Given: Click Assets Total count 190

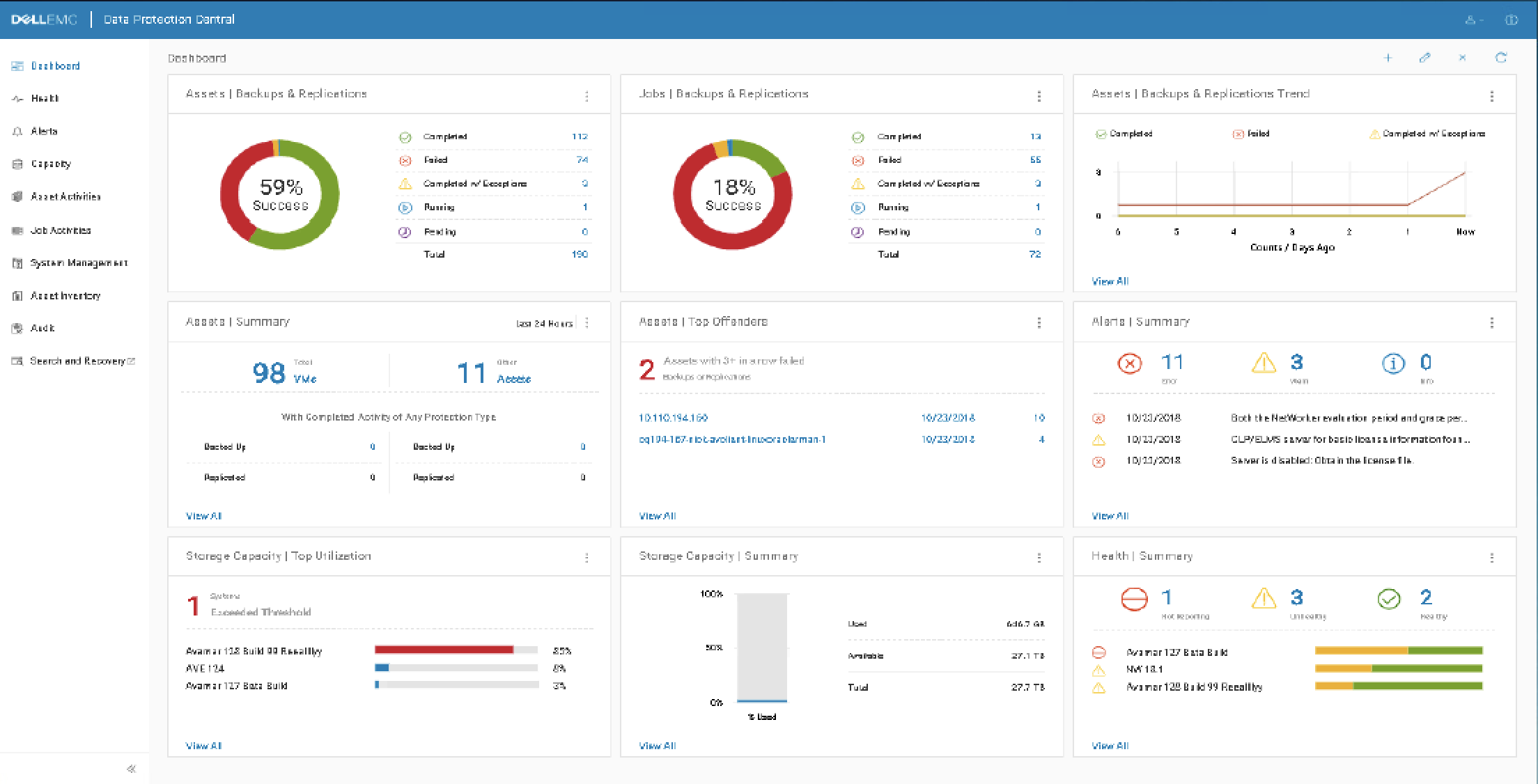Looking at the screenshot, I should tap(580, 254).
